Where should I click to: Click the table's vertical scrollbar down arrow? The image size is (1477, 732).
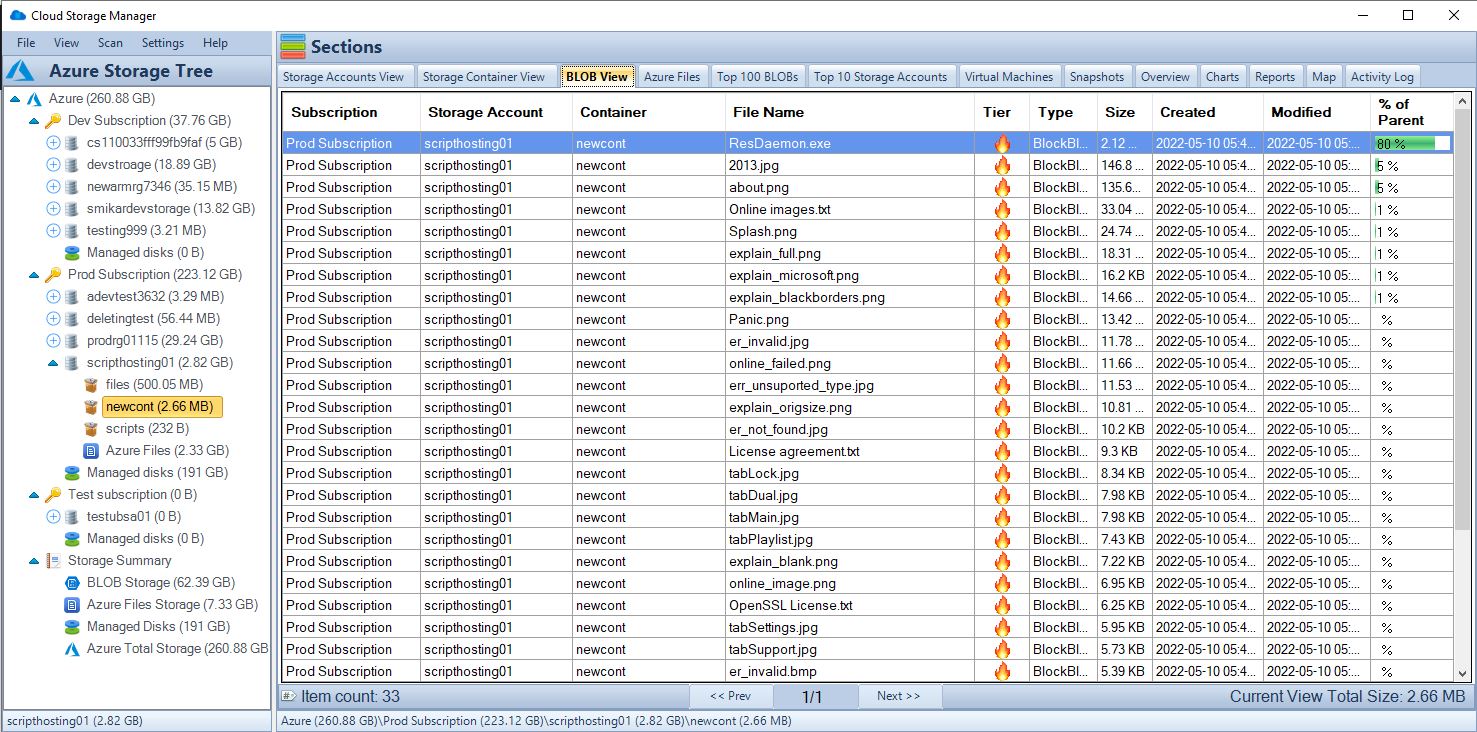tap(1462, 674)
